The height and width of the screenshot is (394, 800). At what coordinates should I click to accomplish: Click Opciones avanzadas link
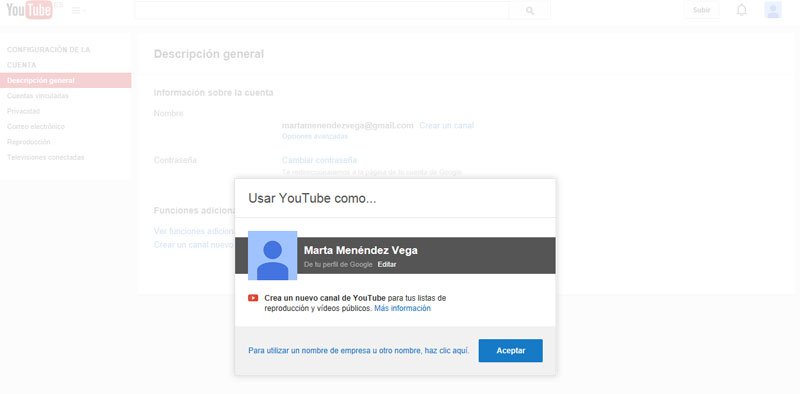[x=315, y=136]
